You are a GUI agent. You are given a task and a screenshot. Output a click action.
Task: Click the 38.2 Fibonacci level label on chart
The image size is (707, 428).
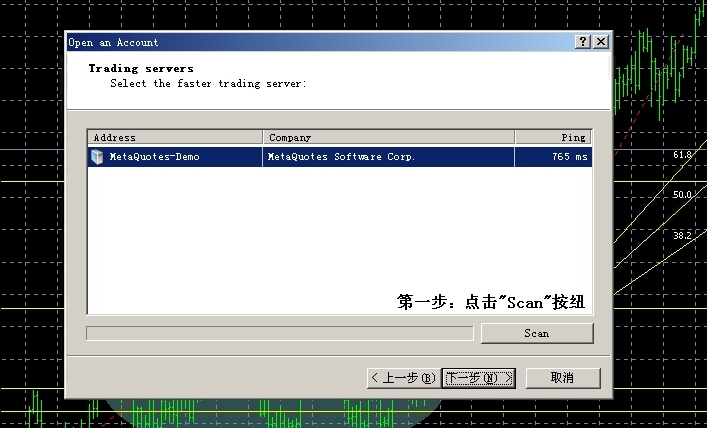pos(682,235)
